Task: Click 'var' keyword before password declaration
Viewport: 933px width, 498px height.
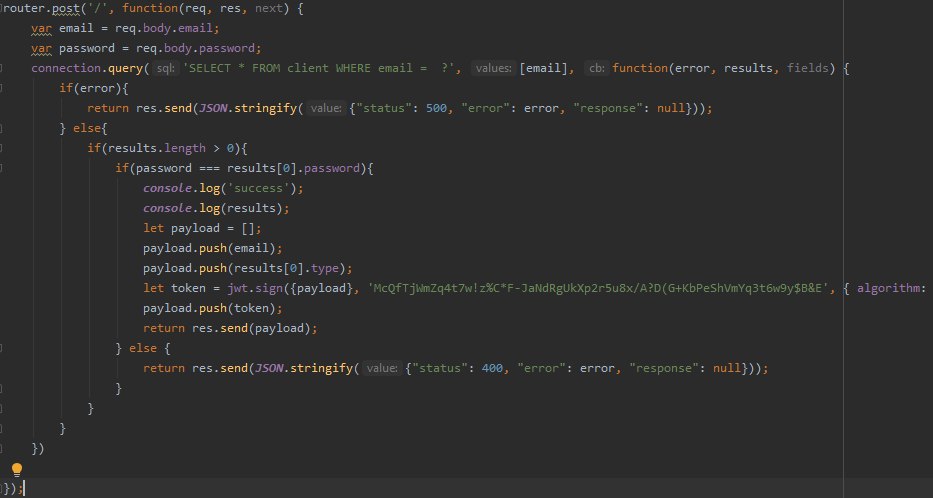Action: pyautogui.click(x=41, y=48)
